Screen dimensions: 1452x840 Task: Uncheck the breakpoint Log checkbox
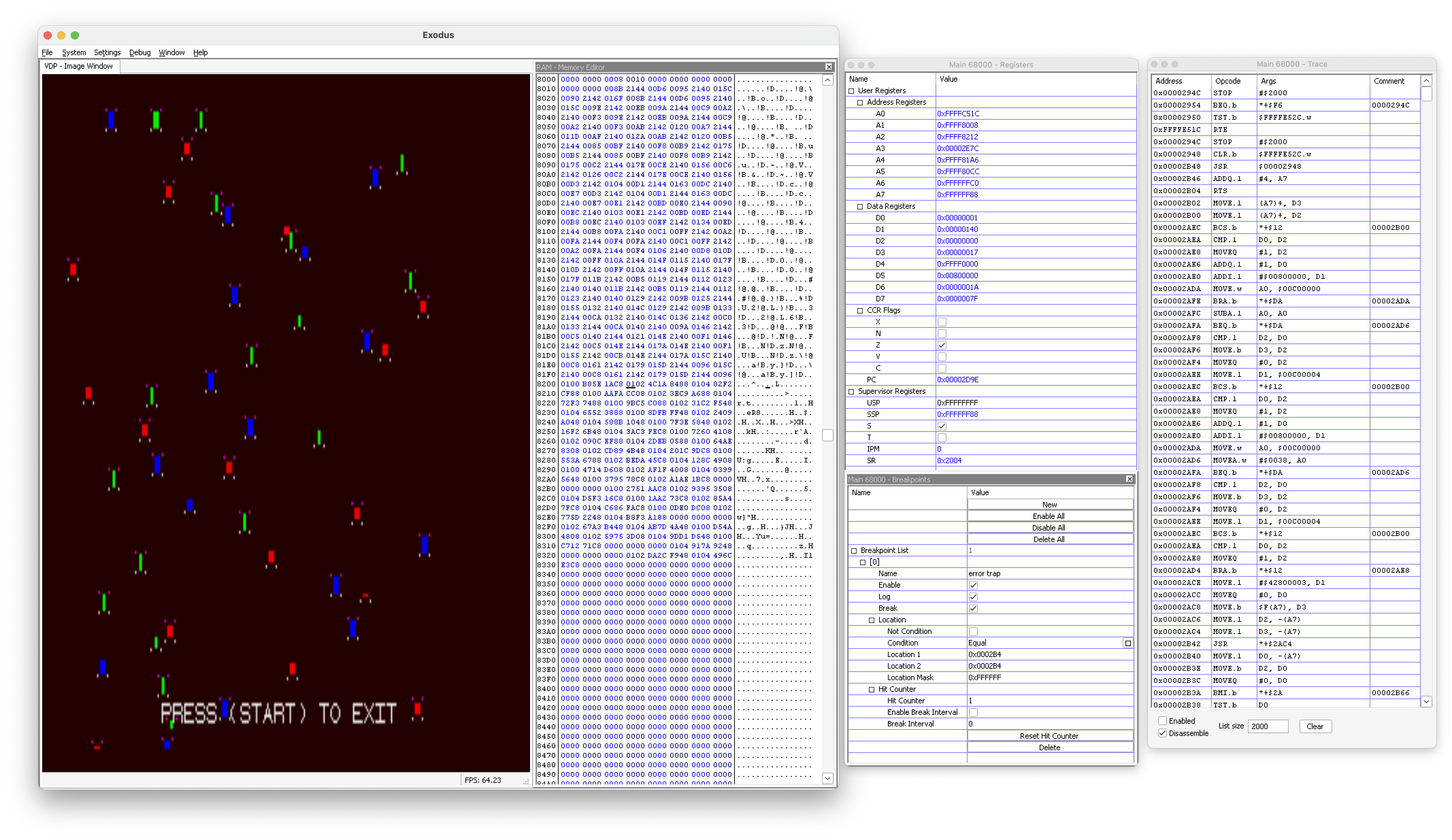coord(973,597)
